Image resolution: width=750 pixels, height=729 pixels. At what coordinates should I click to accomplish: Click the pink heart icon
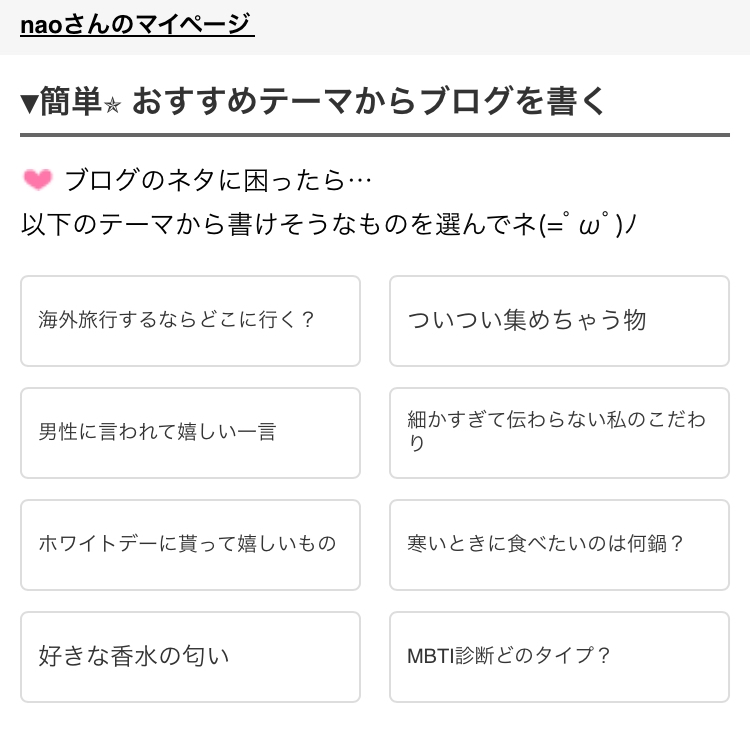pos(37,180)
